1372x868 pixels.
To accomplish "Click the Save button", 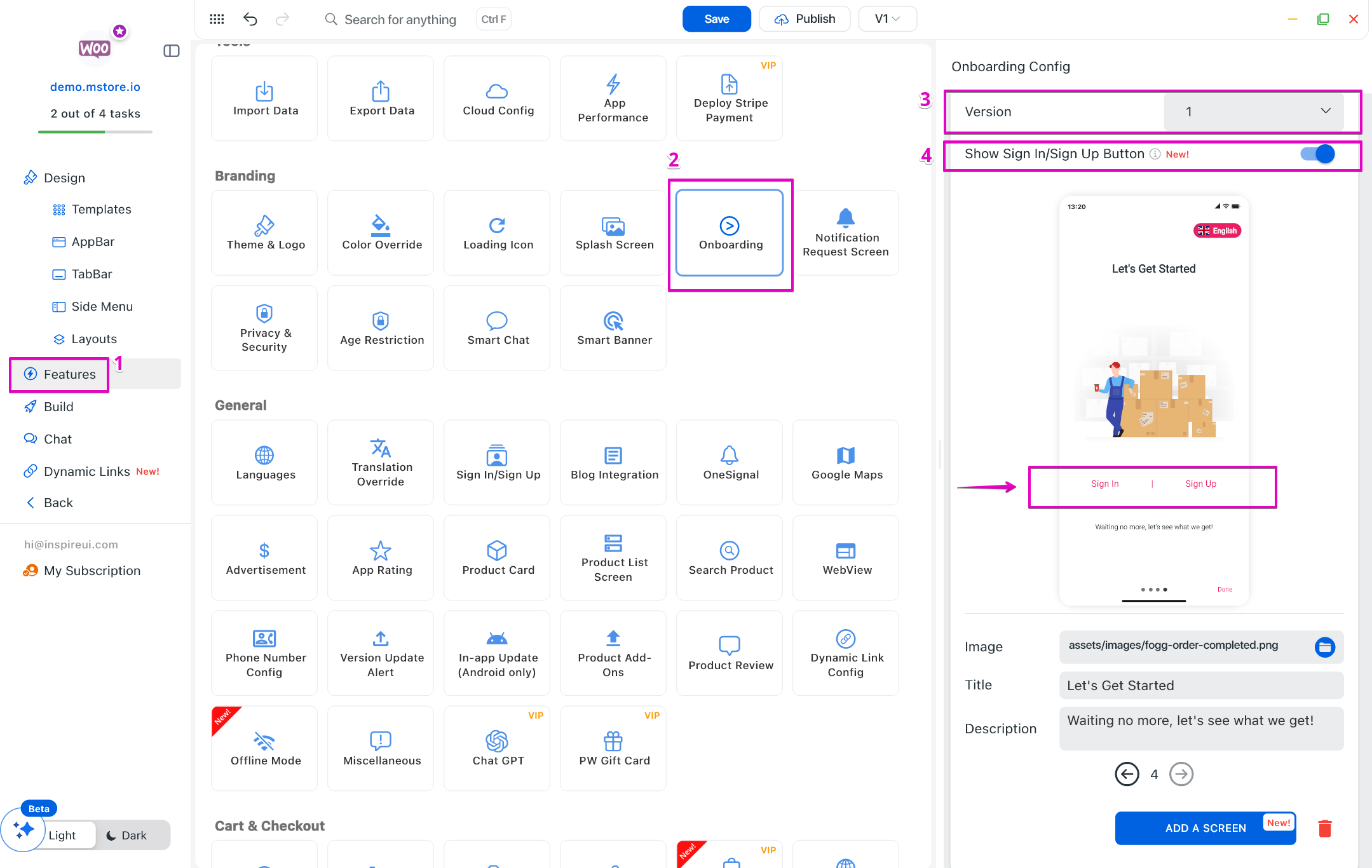I will point(716,19).
